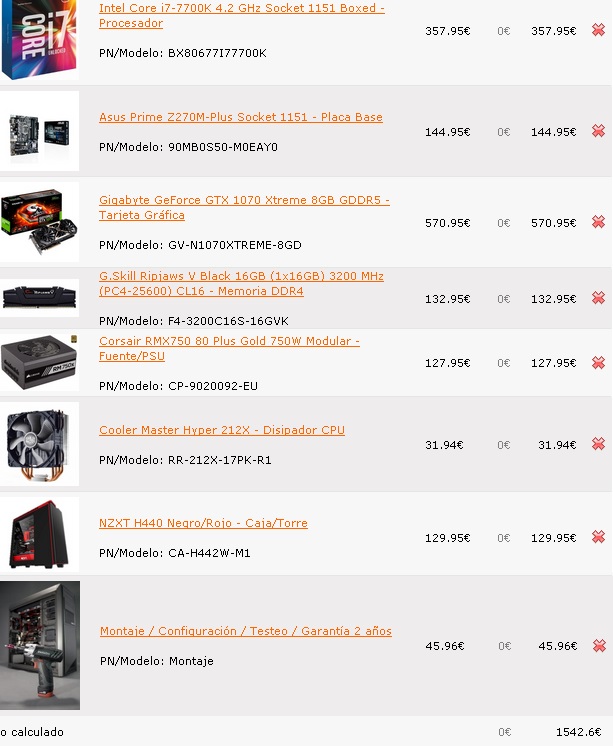Remove Corsair RMX750 power supply
Screen dimensions: 613x746
598,363
